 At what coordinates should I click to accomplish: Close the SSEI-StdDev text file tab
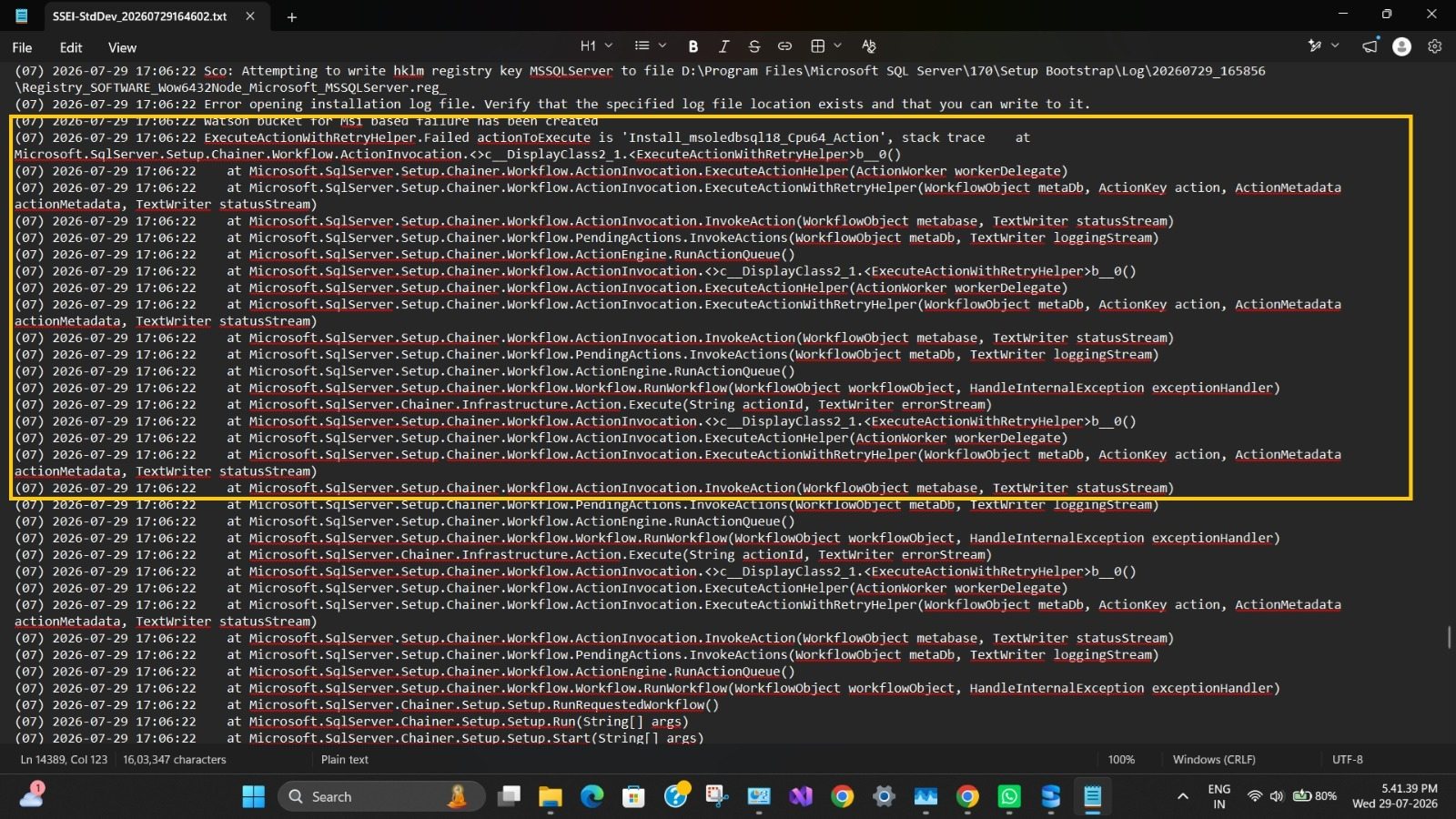[250, 16]
